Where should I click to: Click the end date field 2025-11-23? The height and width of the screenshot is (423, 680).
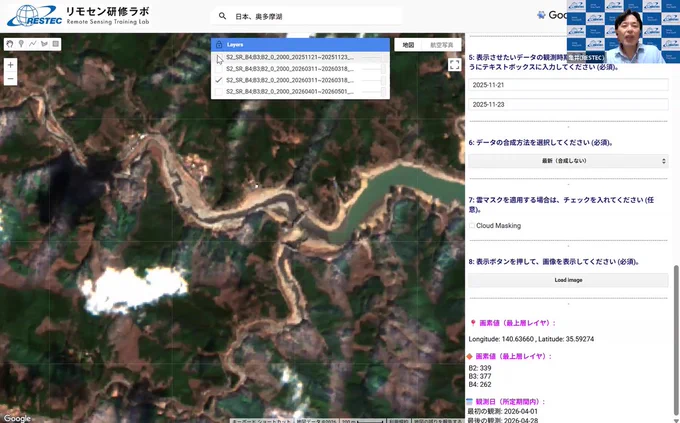(x=568, y=105)
